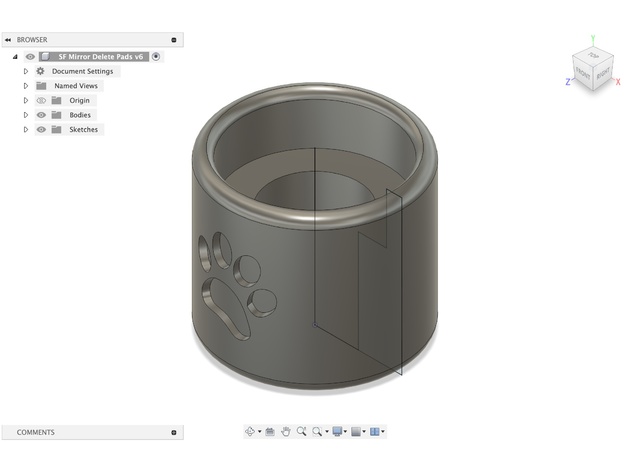Image resolution: width=628 pixels, height=472 pixels.
Task: Click the Viewports layout icon
Action: click(375, 431)
